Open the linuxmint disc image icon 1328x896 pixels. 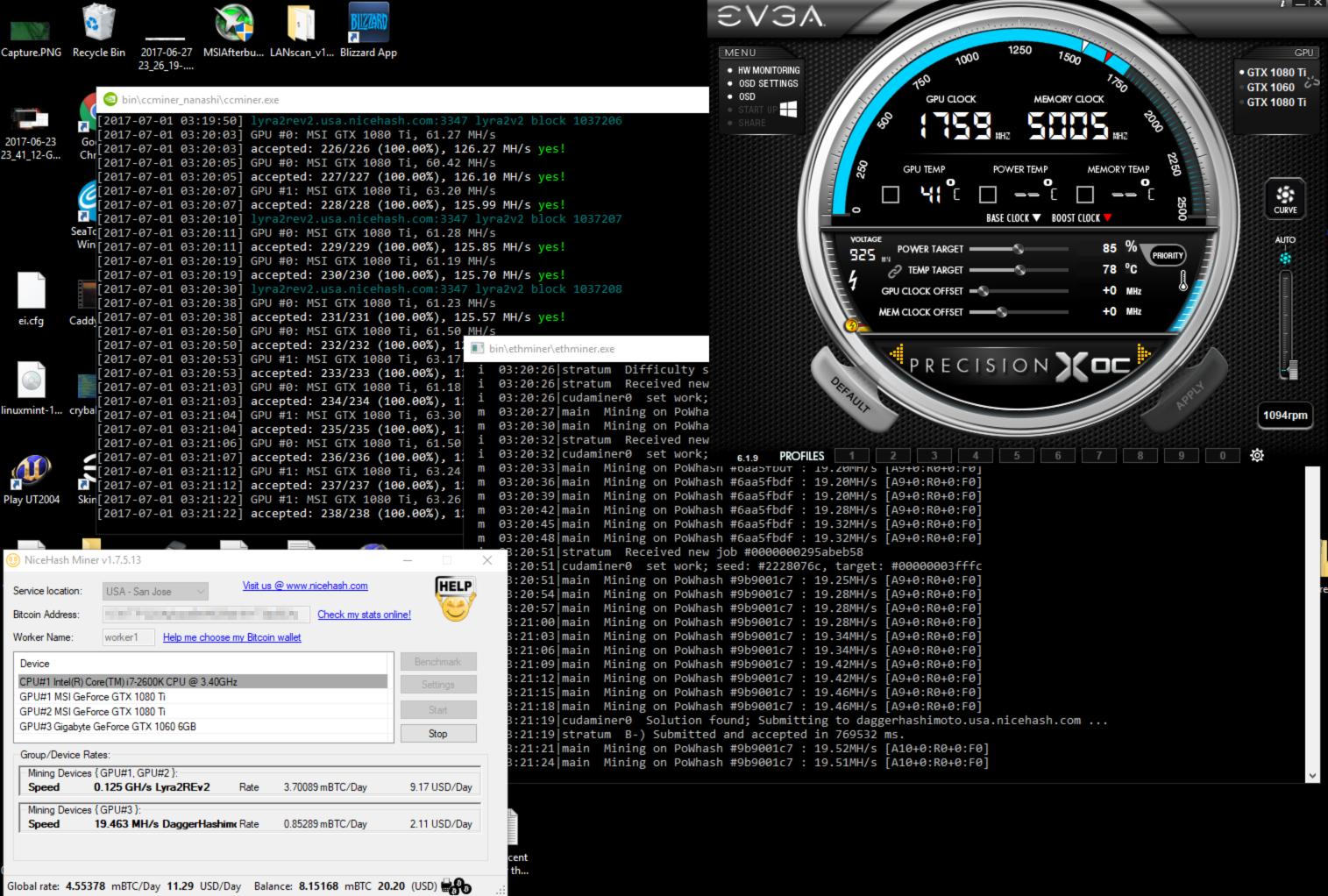pyautogui.click(x=32, y=388)
